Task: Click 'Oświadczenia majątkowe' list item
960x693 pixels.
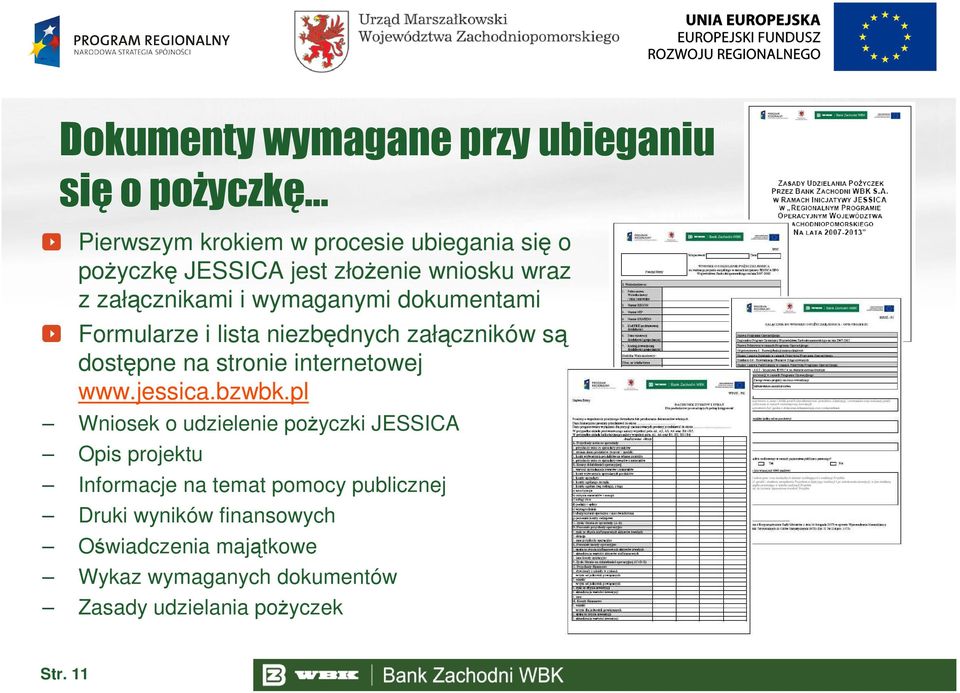Action: tap(197, 546)
